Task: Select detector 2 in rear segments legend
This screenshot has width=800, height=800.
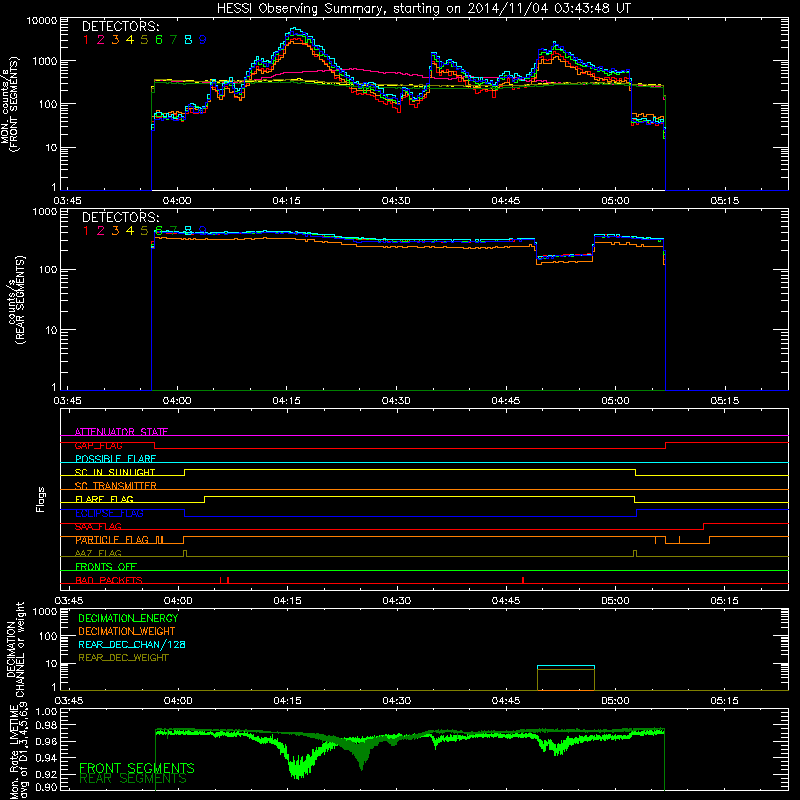Action: 101,231
